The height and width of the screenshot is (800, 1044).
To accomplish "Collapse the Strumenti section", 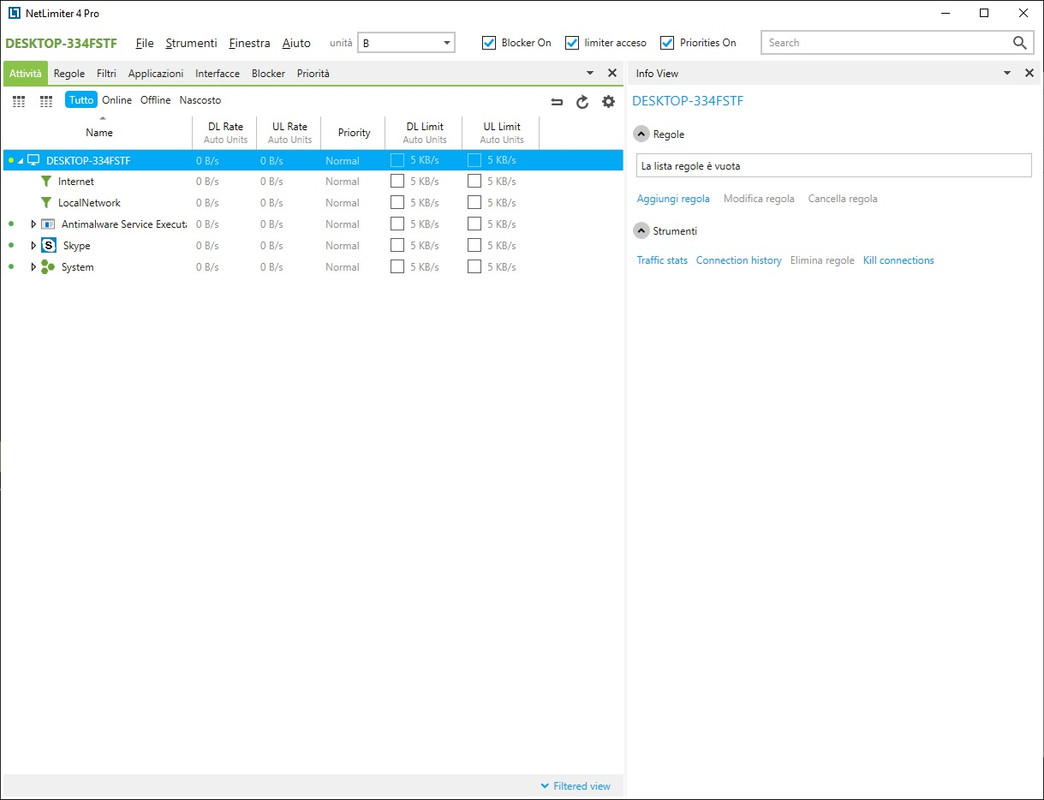I will point(641,230).
